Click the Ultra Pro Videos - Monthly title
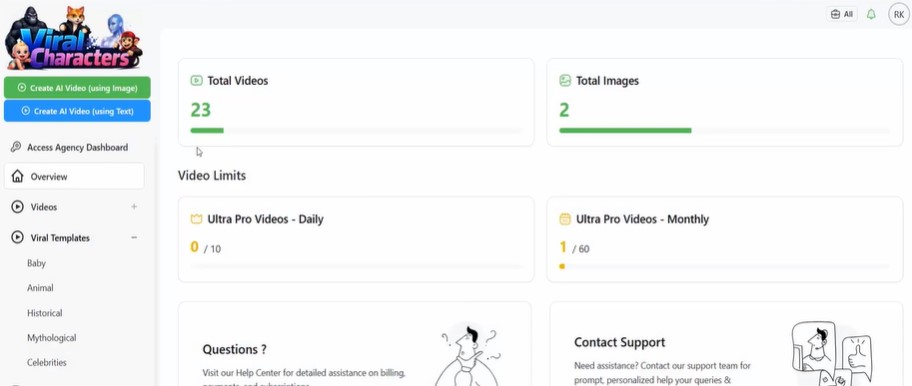The width and height of the screenshot is (912, 386). point(642,219)
